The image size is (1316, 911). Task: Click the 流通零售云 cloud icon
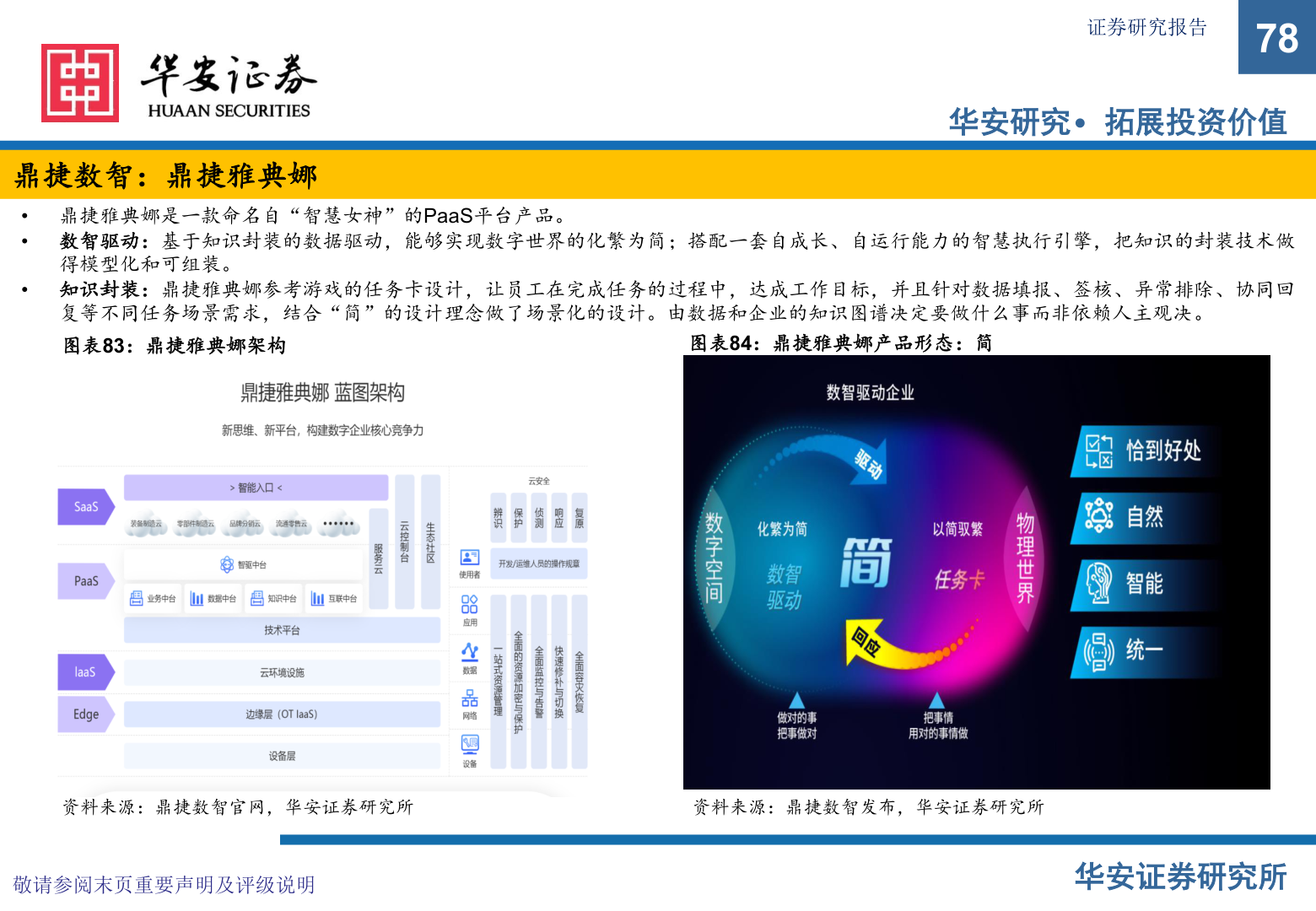click(292, 523)
